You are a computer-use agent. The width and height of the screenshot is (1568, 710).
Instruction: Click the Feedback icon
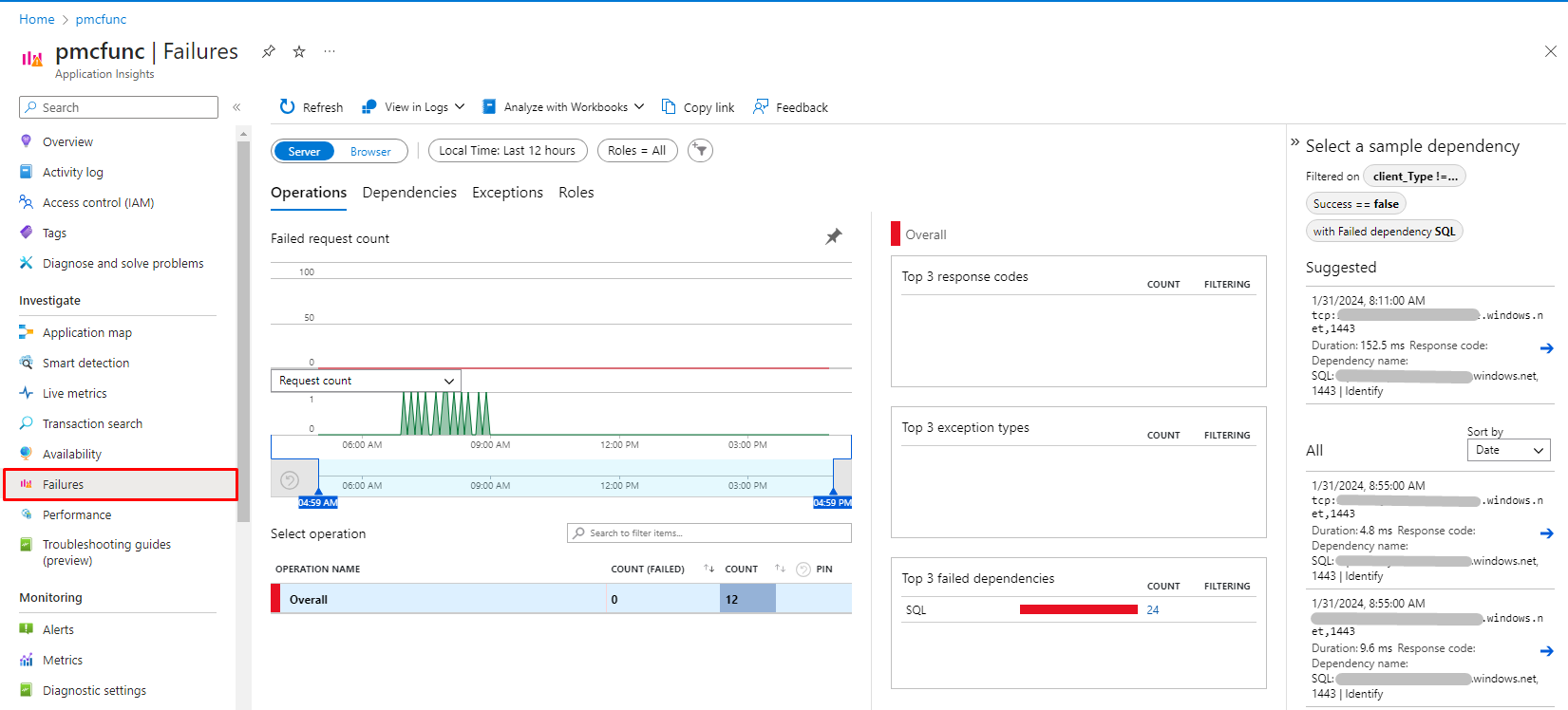[x=761, y=106]
